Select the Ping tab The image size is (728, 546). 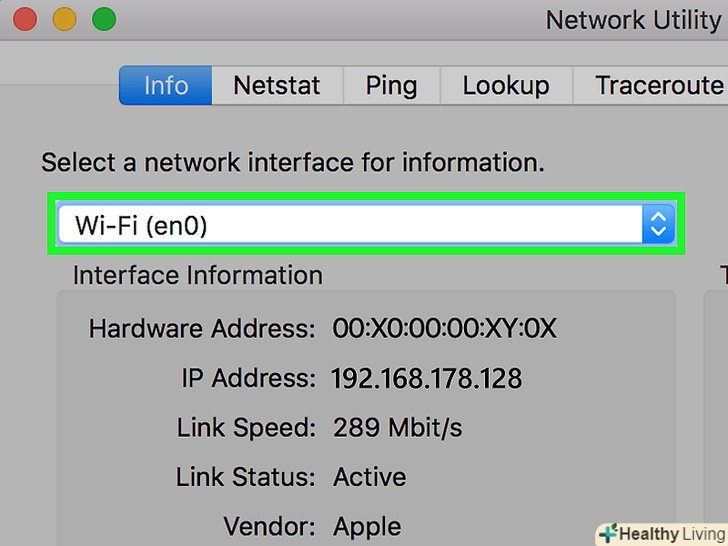coord(391,85)
